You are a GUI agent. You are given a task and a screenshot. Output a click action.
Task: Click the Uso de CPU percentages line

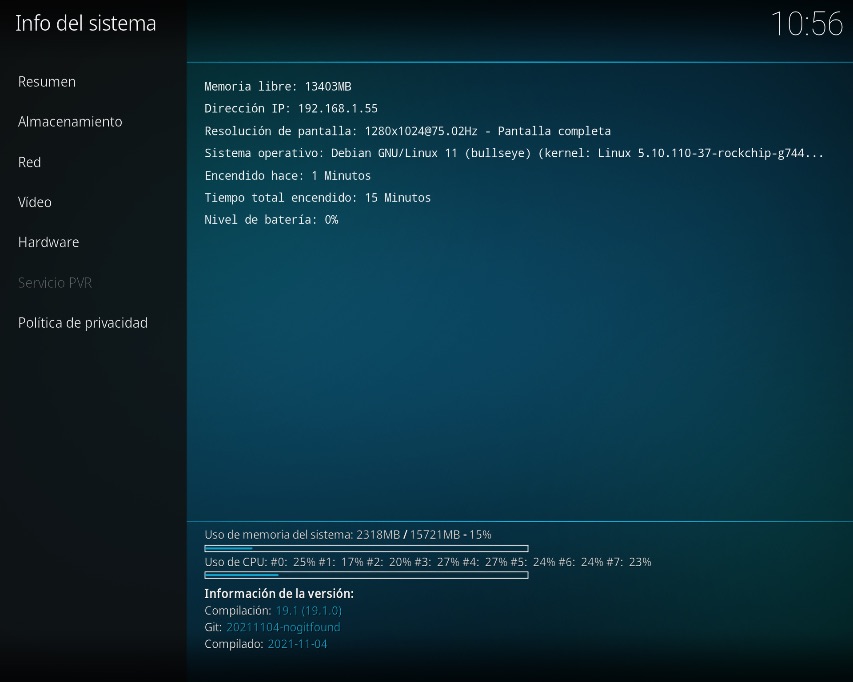point(428,562)
